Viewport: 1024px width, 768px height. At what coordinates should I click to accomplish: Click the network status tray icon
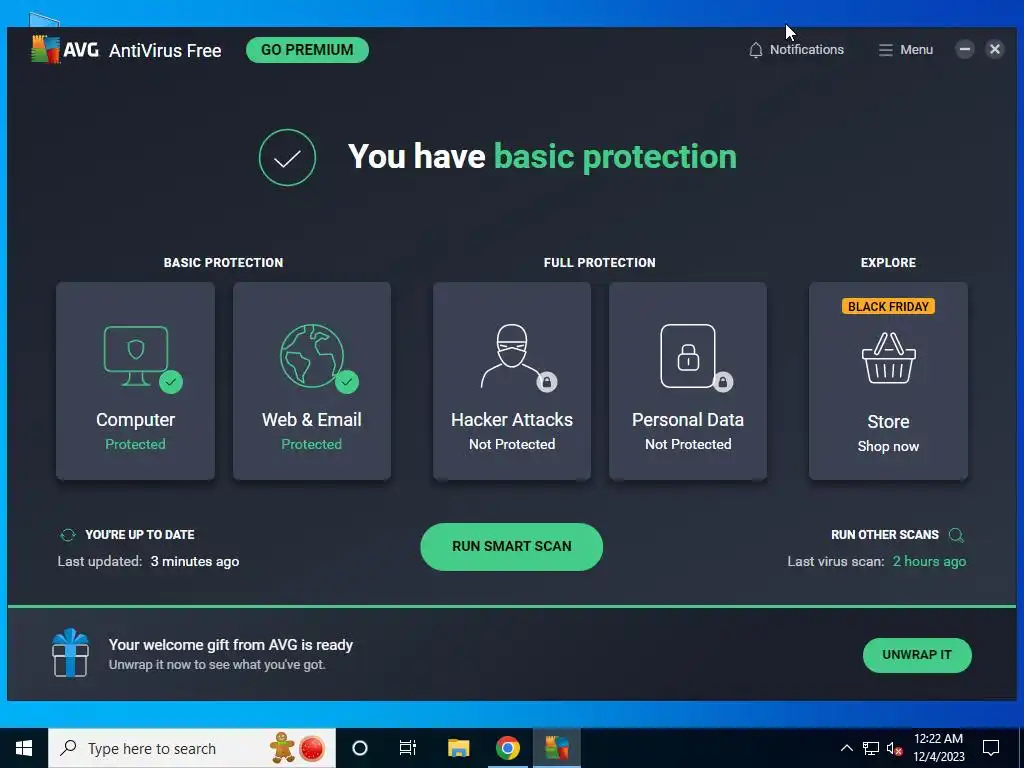(871, 748)
